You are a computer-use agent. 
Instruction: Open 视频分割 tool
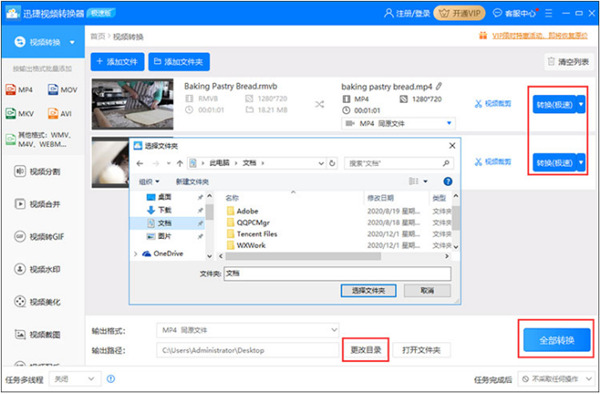[x=37, y=171]
